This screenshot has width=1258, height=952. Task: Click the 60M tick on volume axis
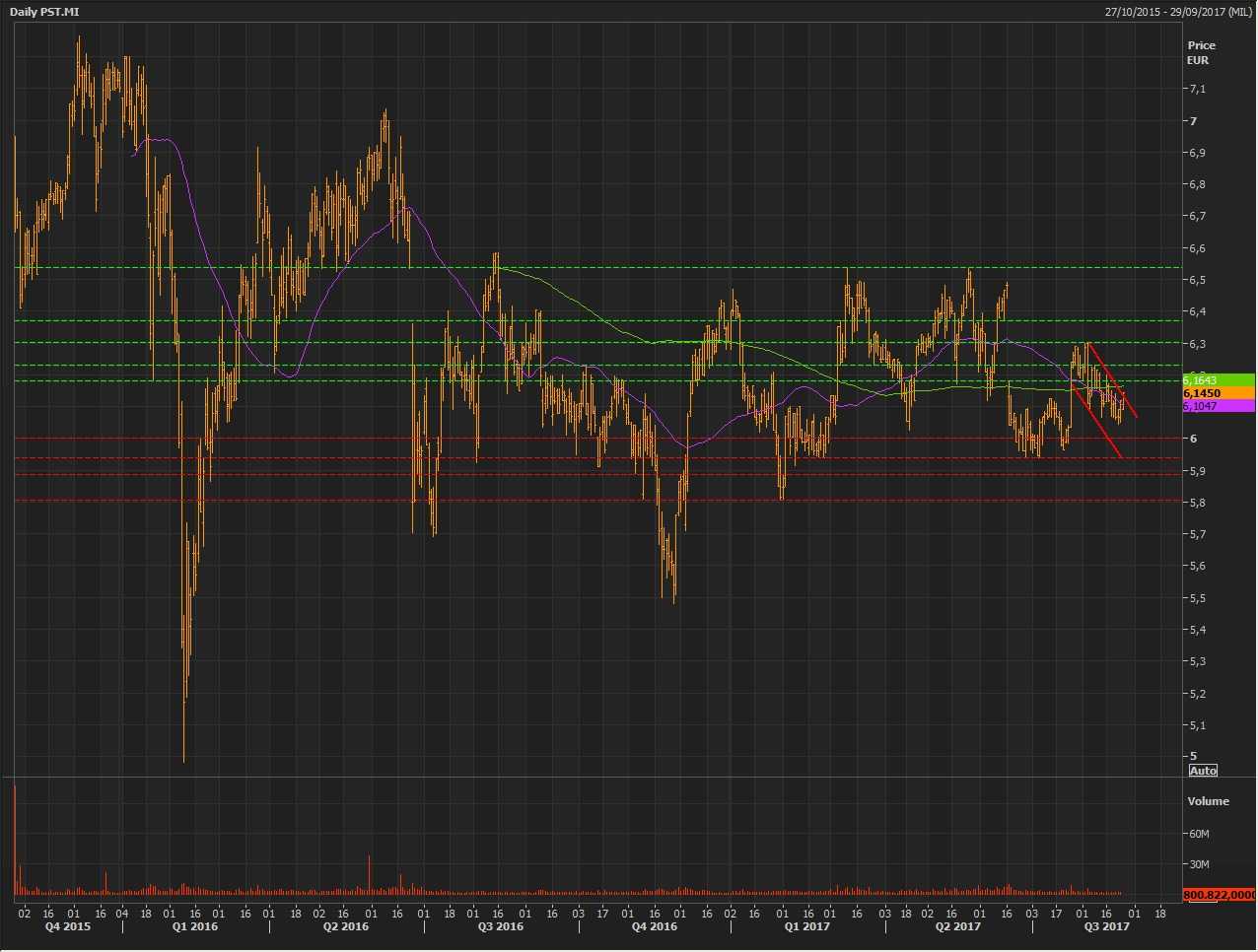[1199, 834]
